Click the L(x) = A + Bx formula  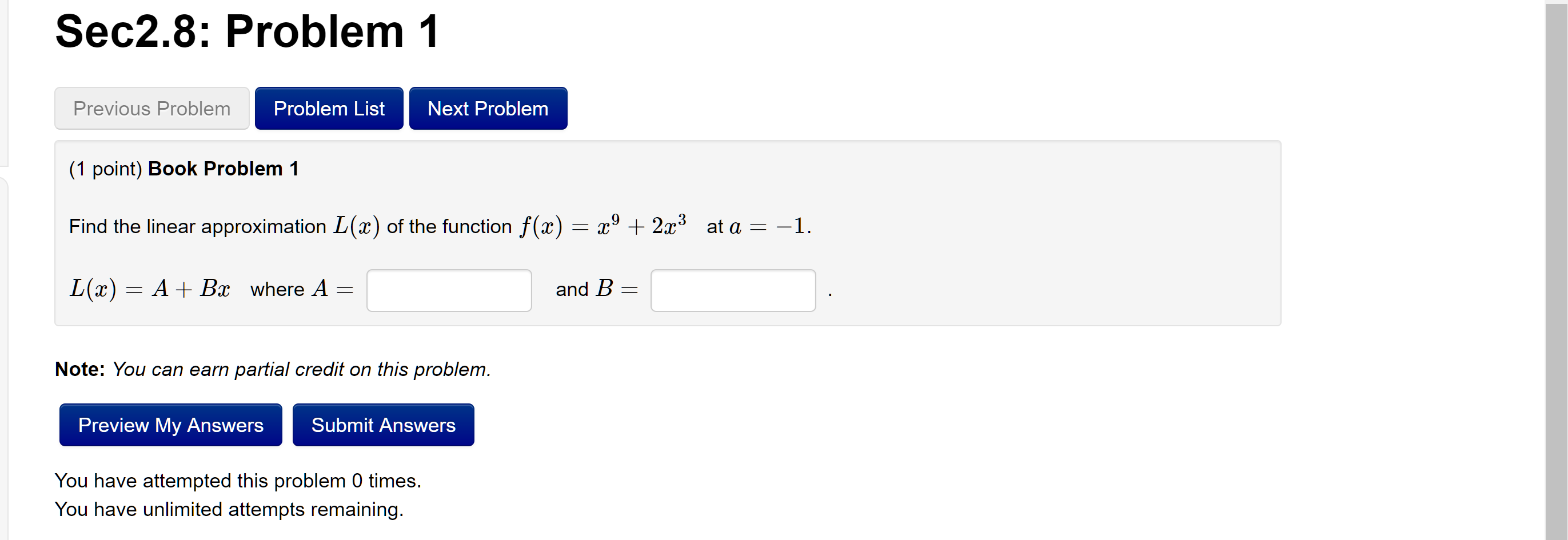pos(150,289)
